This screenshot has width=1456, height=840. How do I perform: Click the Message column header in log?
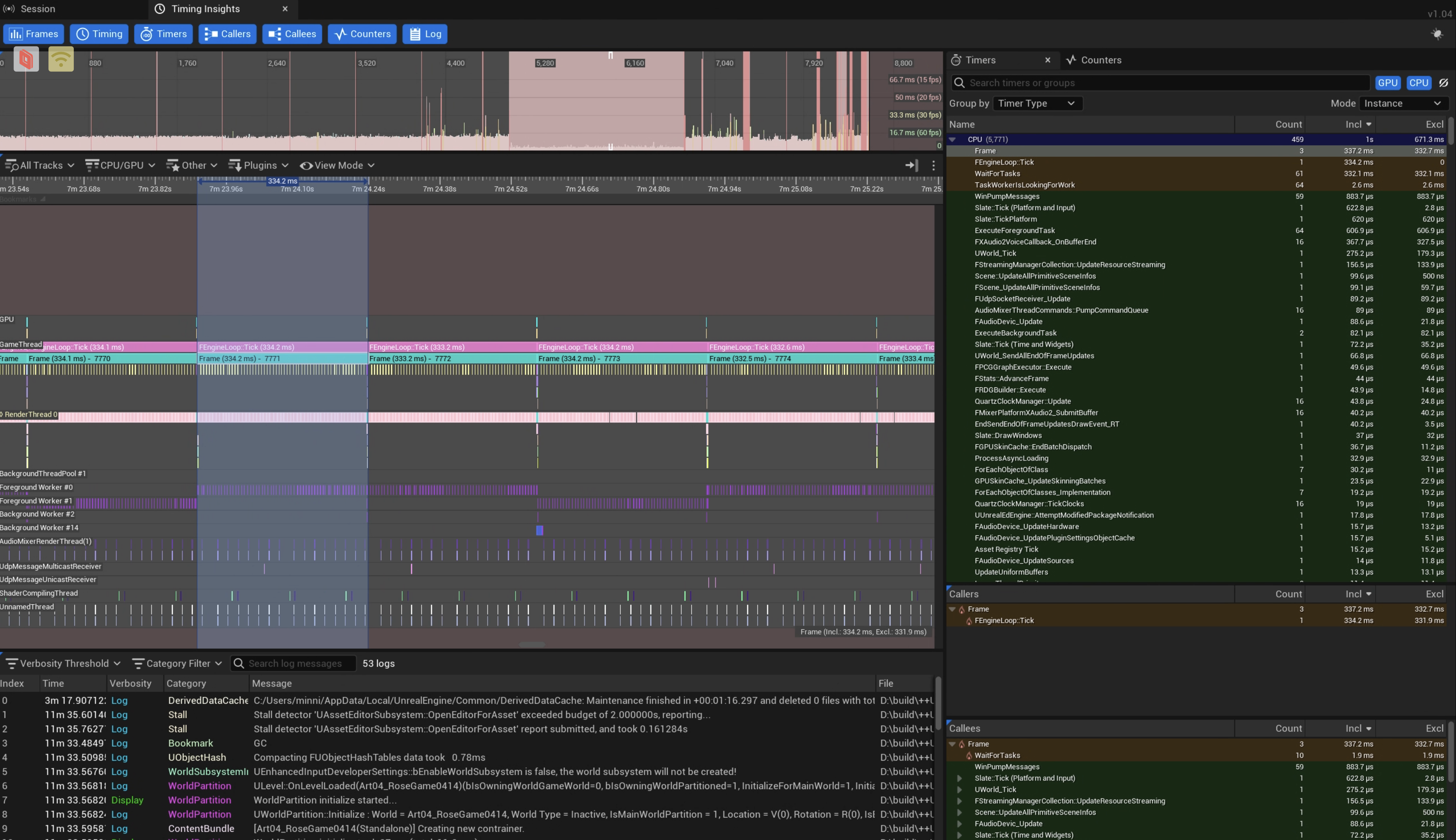562,684
